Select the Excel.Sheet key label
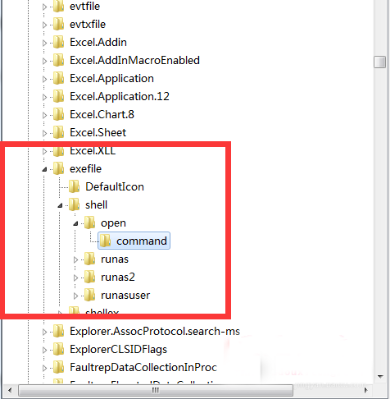Image resolution: width=391 pixels, height=399 pixels. click(98, 132)
